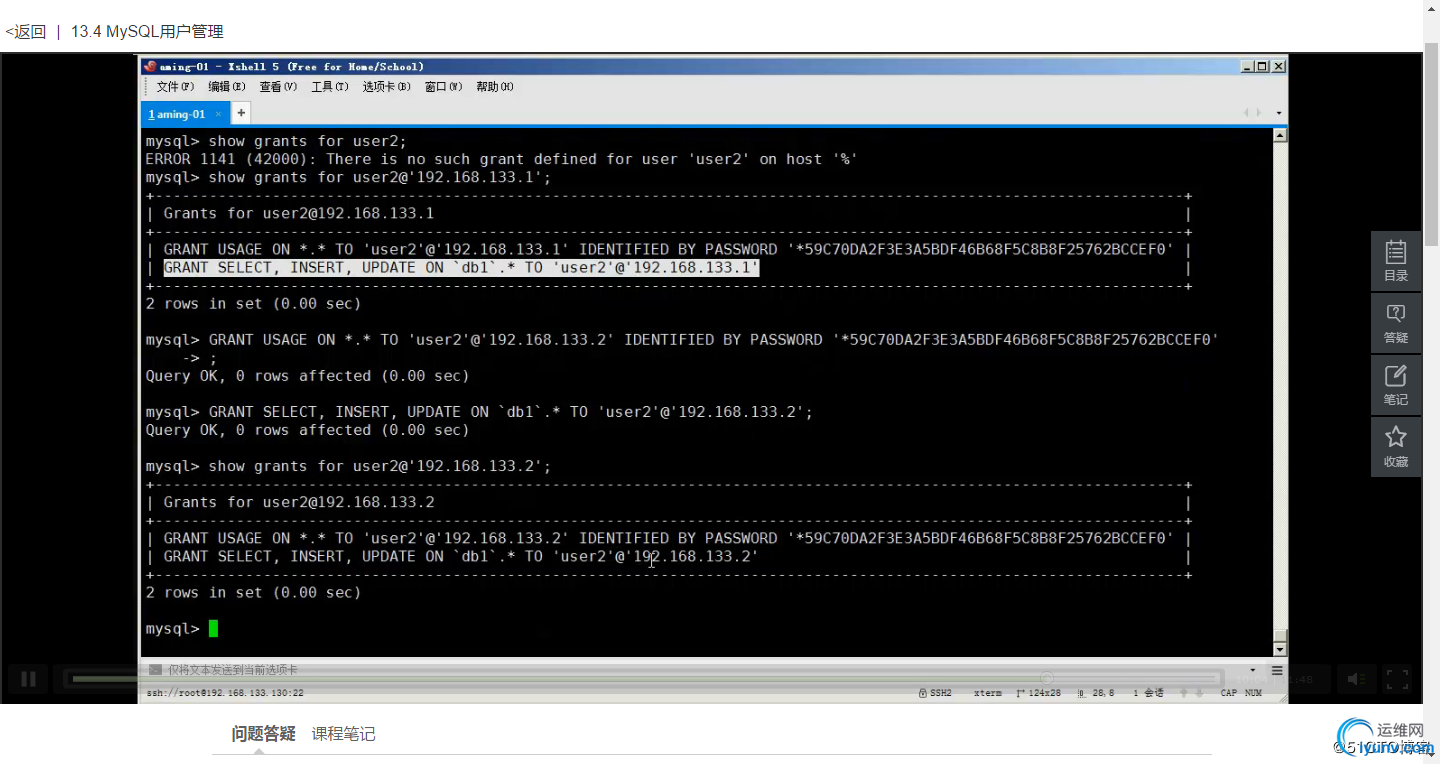
Task: Minimize the Xshell window
Action: pyautogui.click(x=1247, y=66)
